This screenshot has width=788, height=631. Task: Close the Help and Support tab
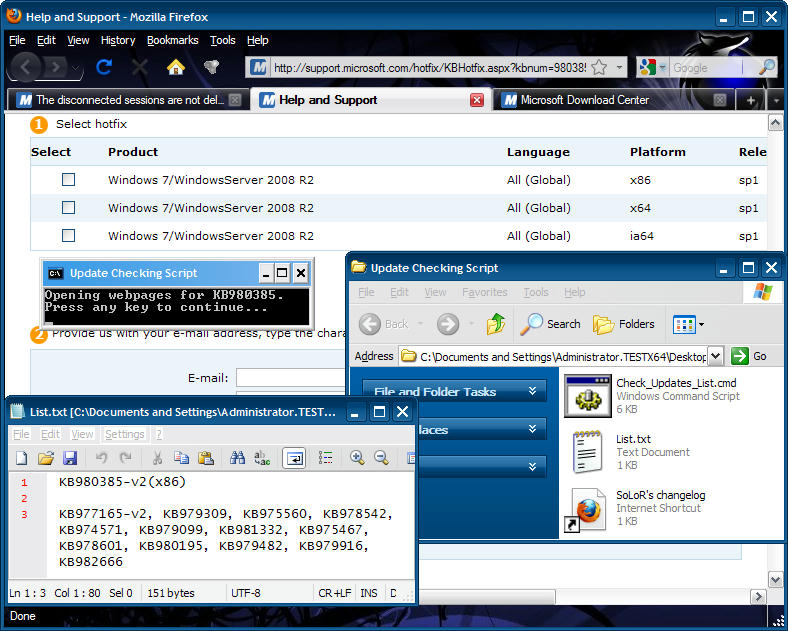[477, 100]
